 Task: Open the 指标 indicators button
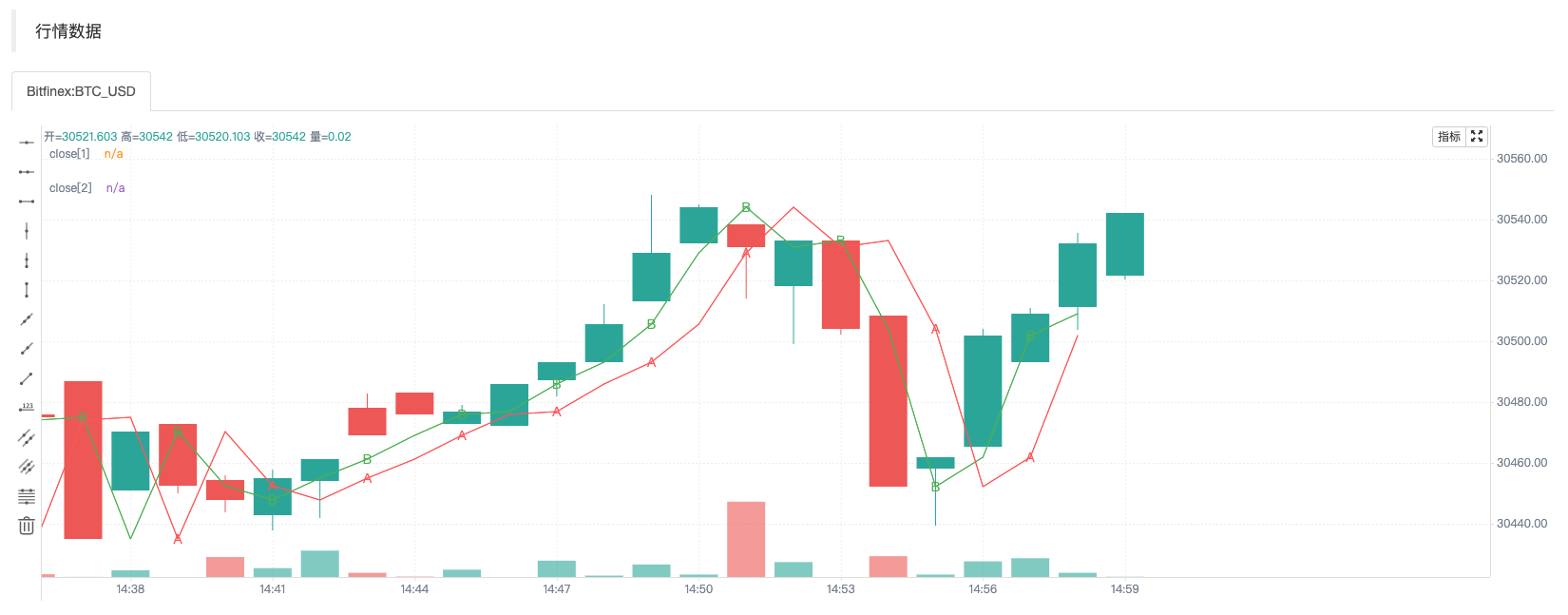point(1449,137)
